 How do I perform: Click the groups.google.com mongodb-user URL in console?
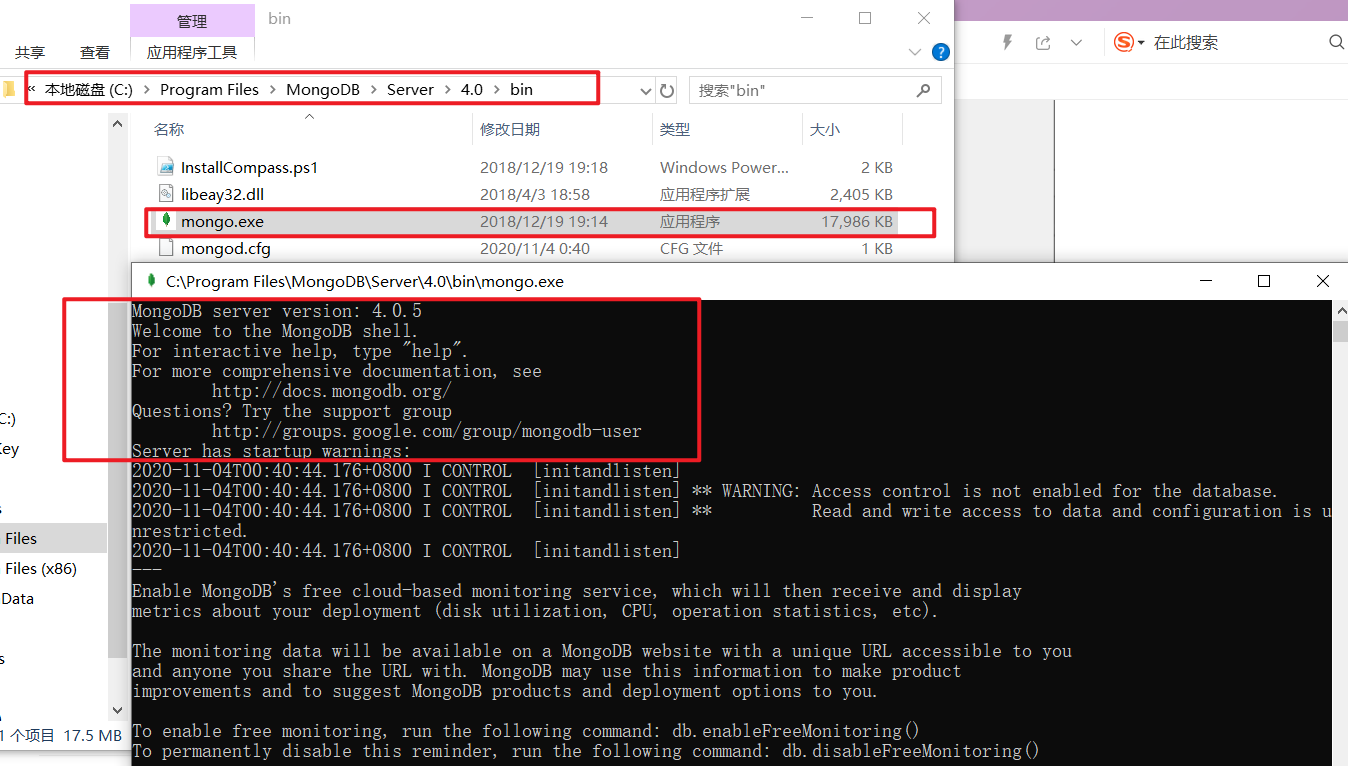pyautogui.click(x=426, y=431)
